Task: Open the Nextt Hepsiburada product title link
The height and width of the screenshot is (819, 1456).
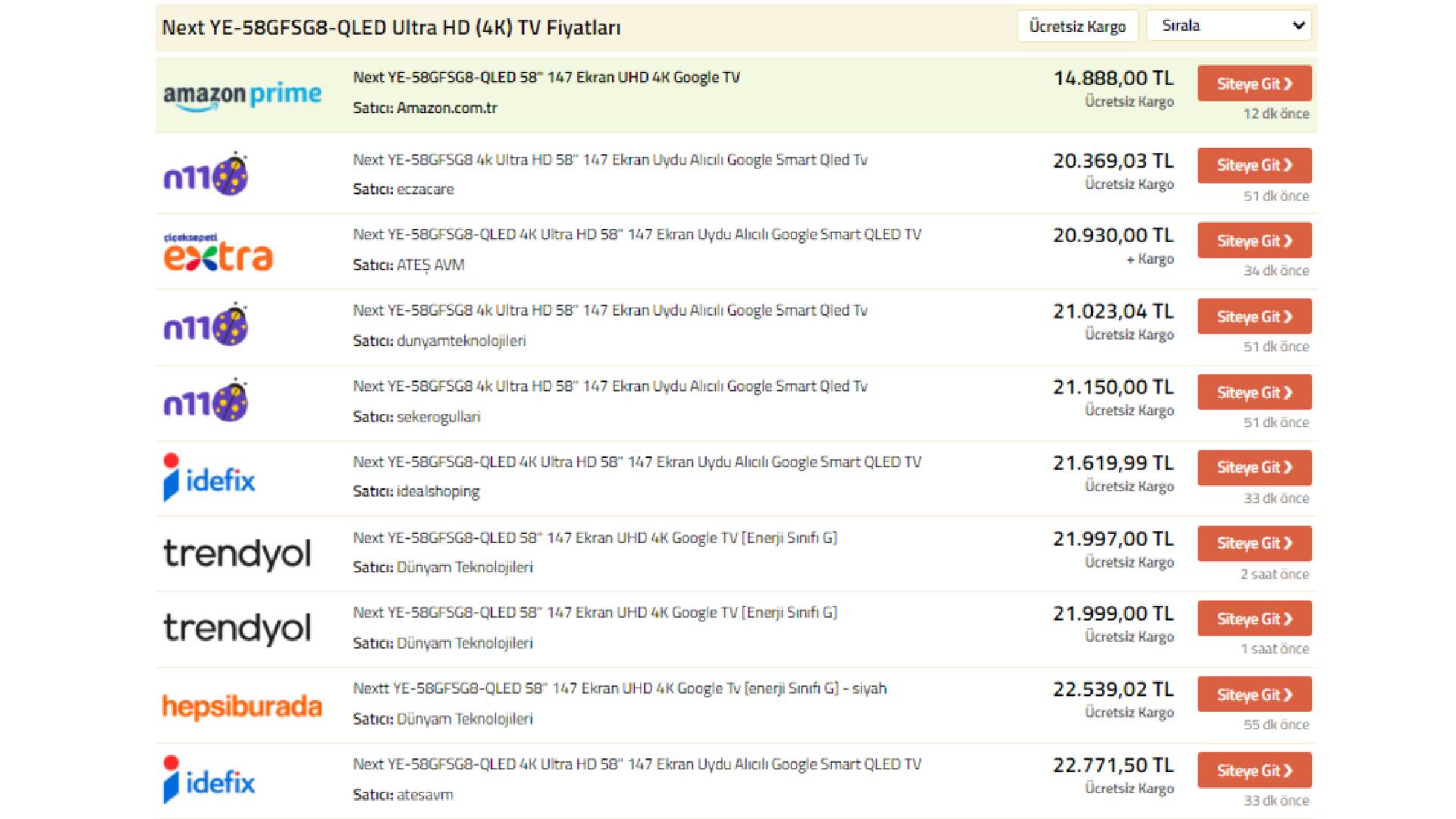Action: pyautogui.click(x=620, y=689)
